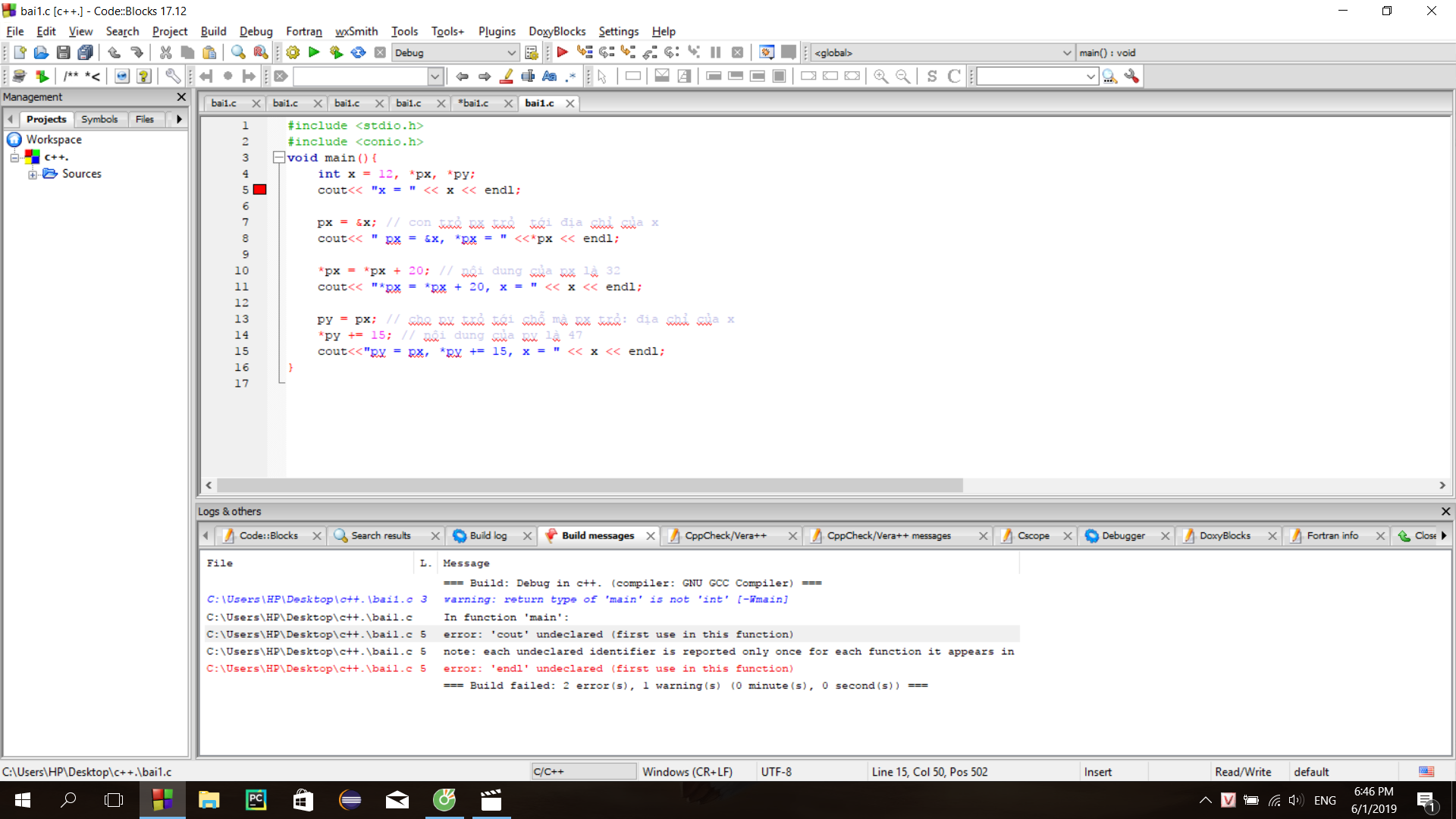Viewport: 1456px width, 819px height.
Task: Switch to the Symbols tab
Action: 99,119
